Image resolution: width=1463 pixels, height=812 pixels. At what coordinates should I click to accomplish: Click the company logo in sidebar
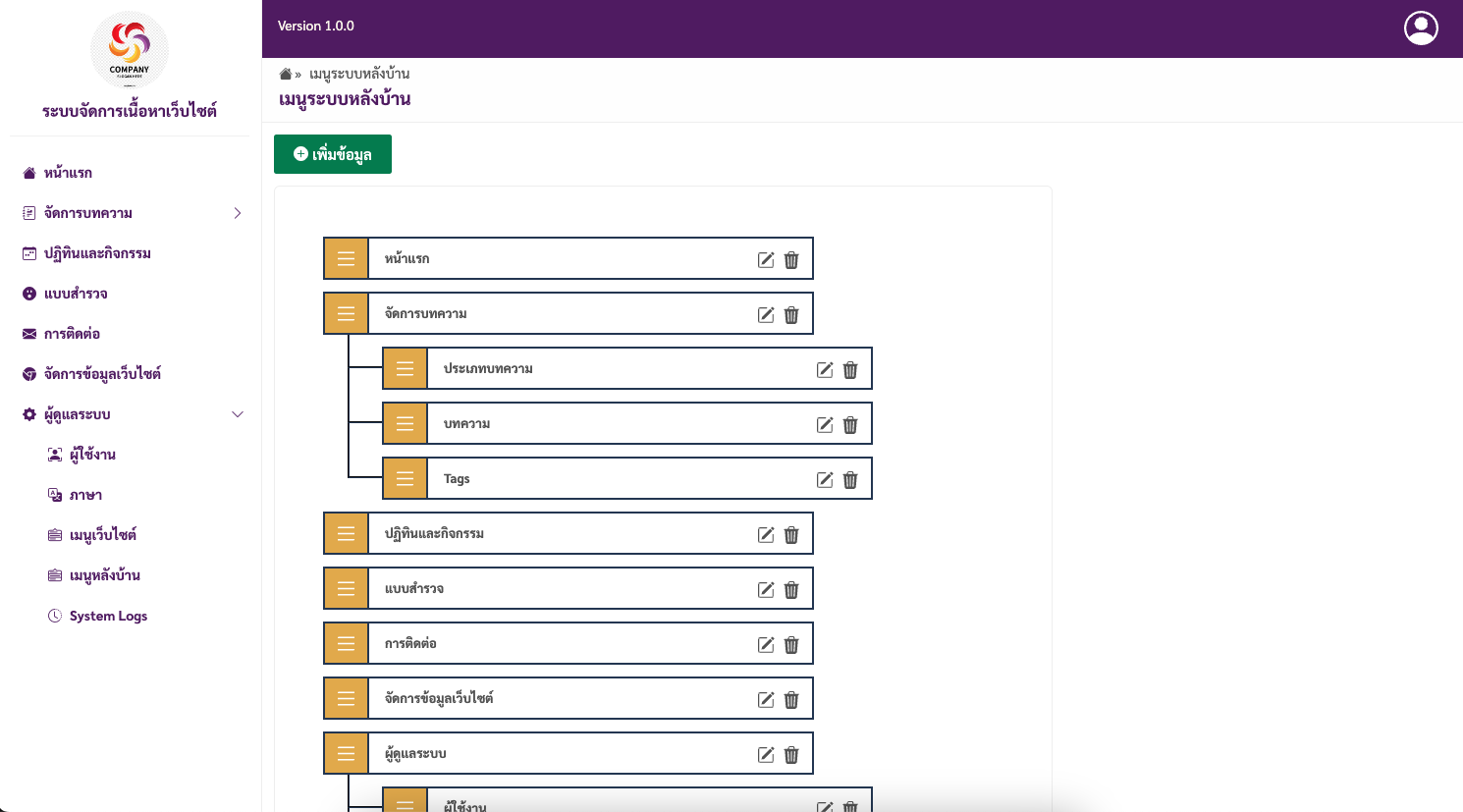pyautogui.click(x=130, y=50)
